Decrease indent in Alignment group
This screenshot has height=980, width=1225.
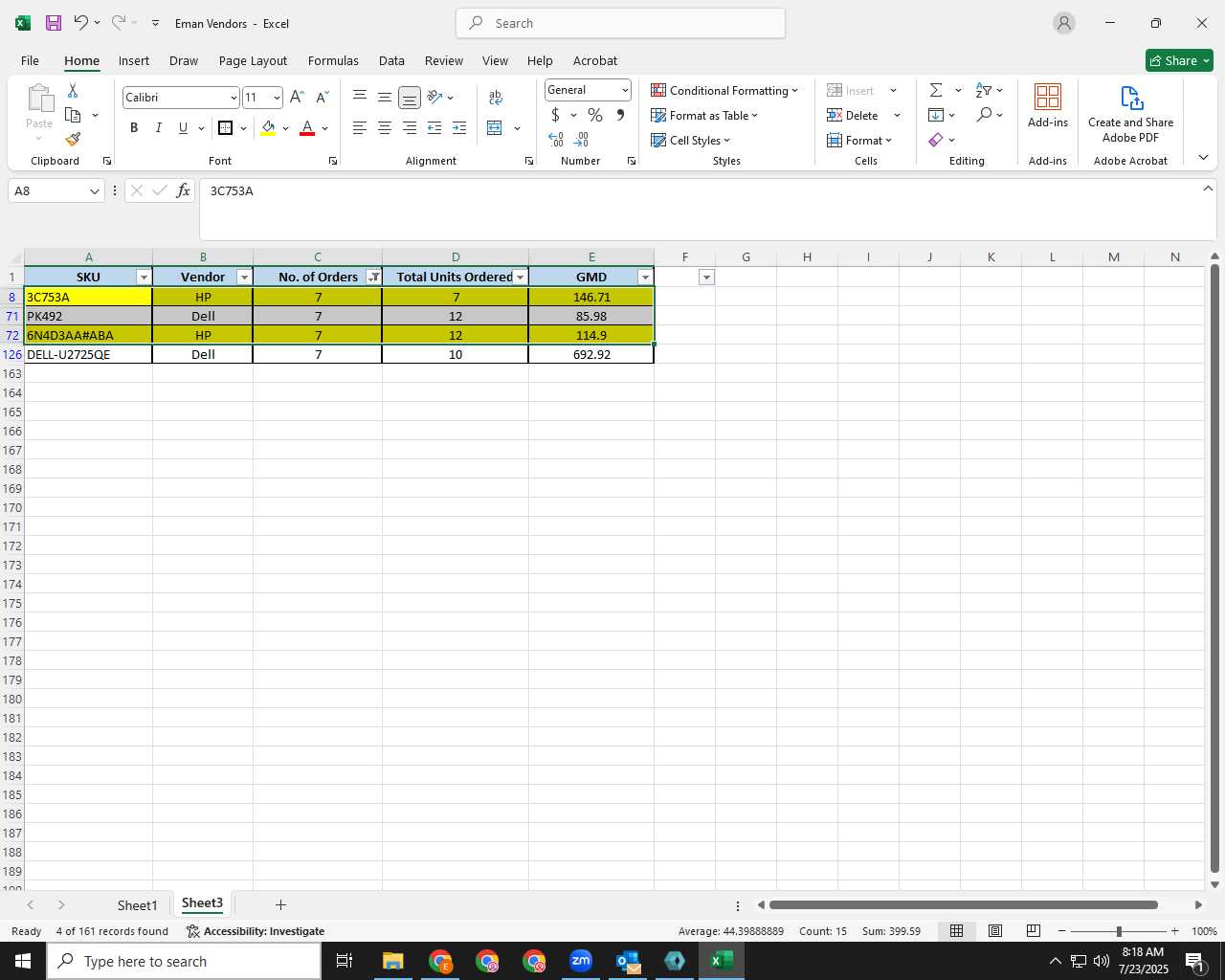(x=434, y=128)
